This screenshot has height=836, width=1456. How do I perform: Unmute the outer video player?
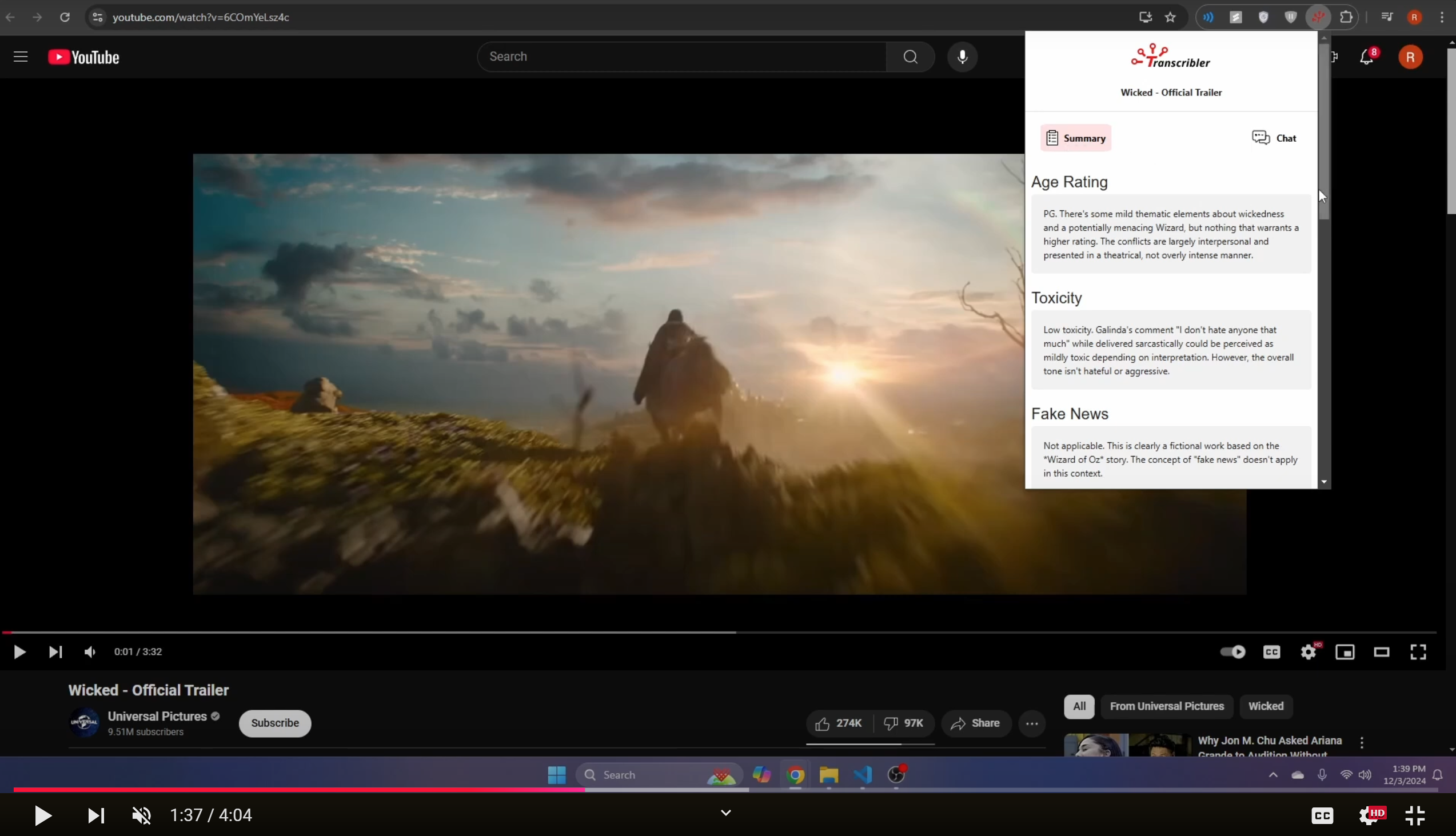[141, 815]
